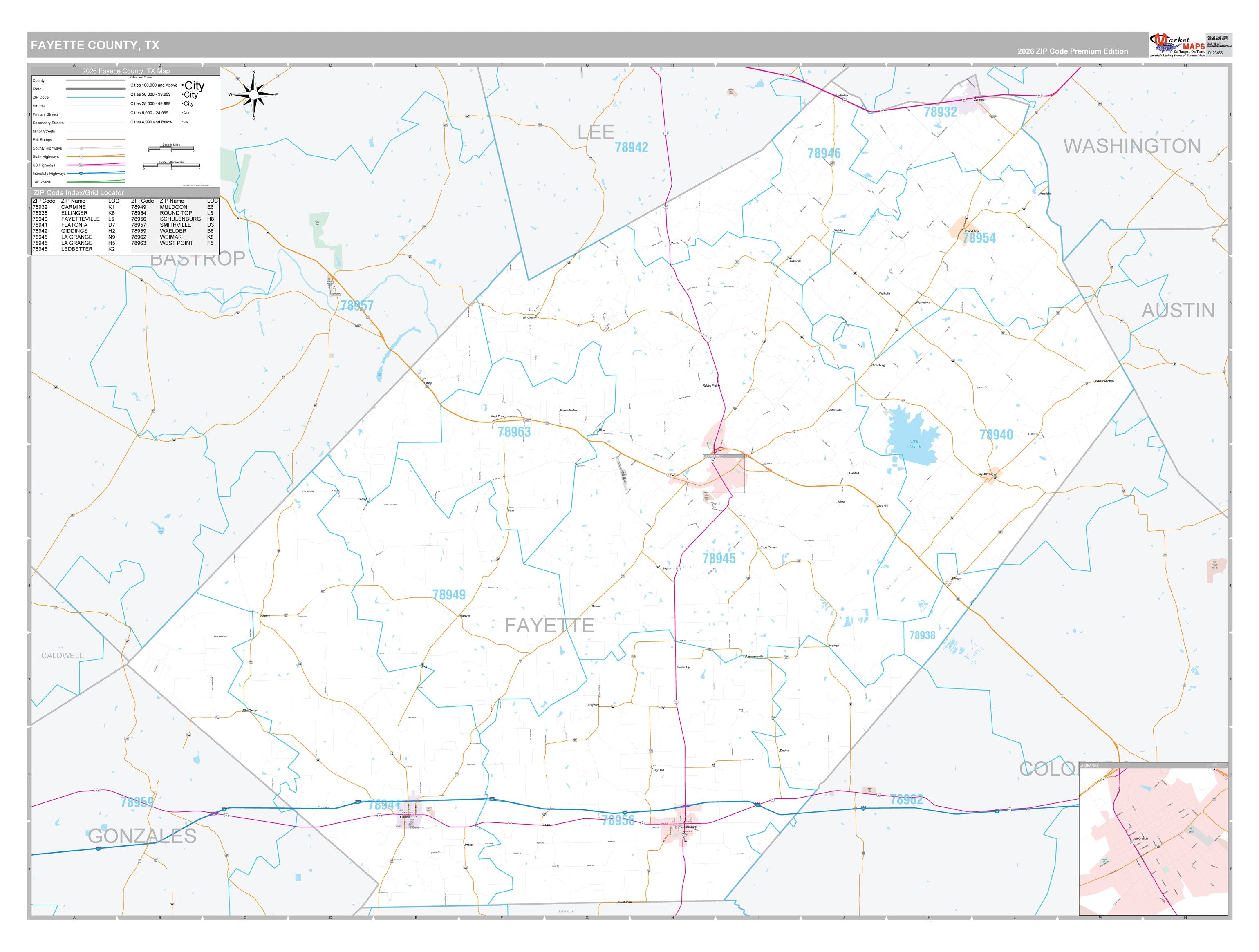
Task: Click the Scale in Kilometers bar
Action: 171,165
